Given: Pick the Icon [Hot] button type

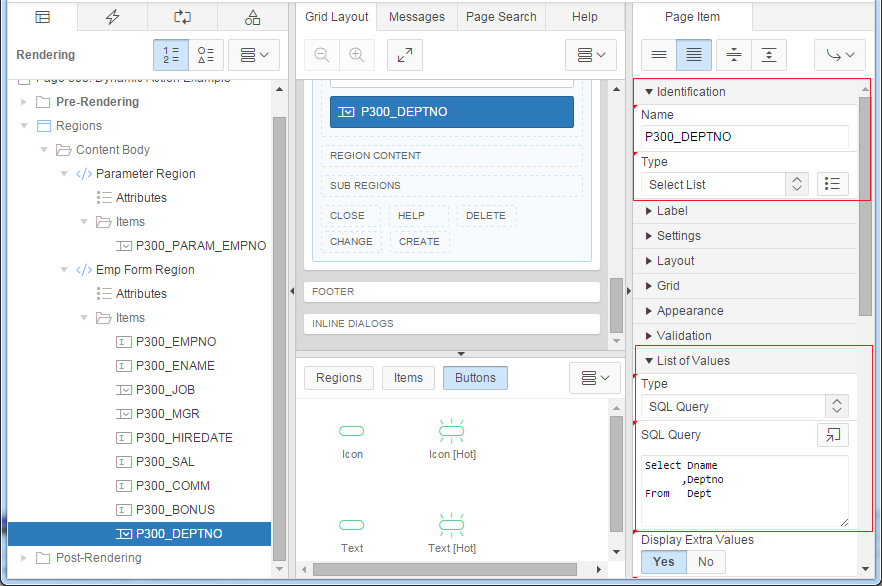Looking at the screenshot, I should point(452,440).
